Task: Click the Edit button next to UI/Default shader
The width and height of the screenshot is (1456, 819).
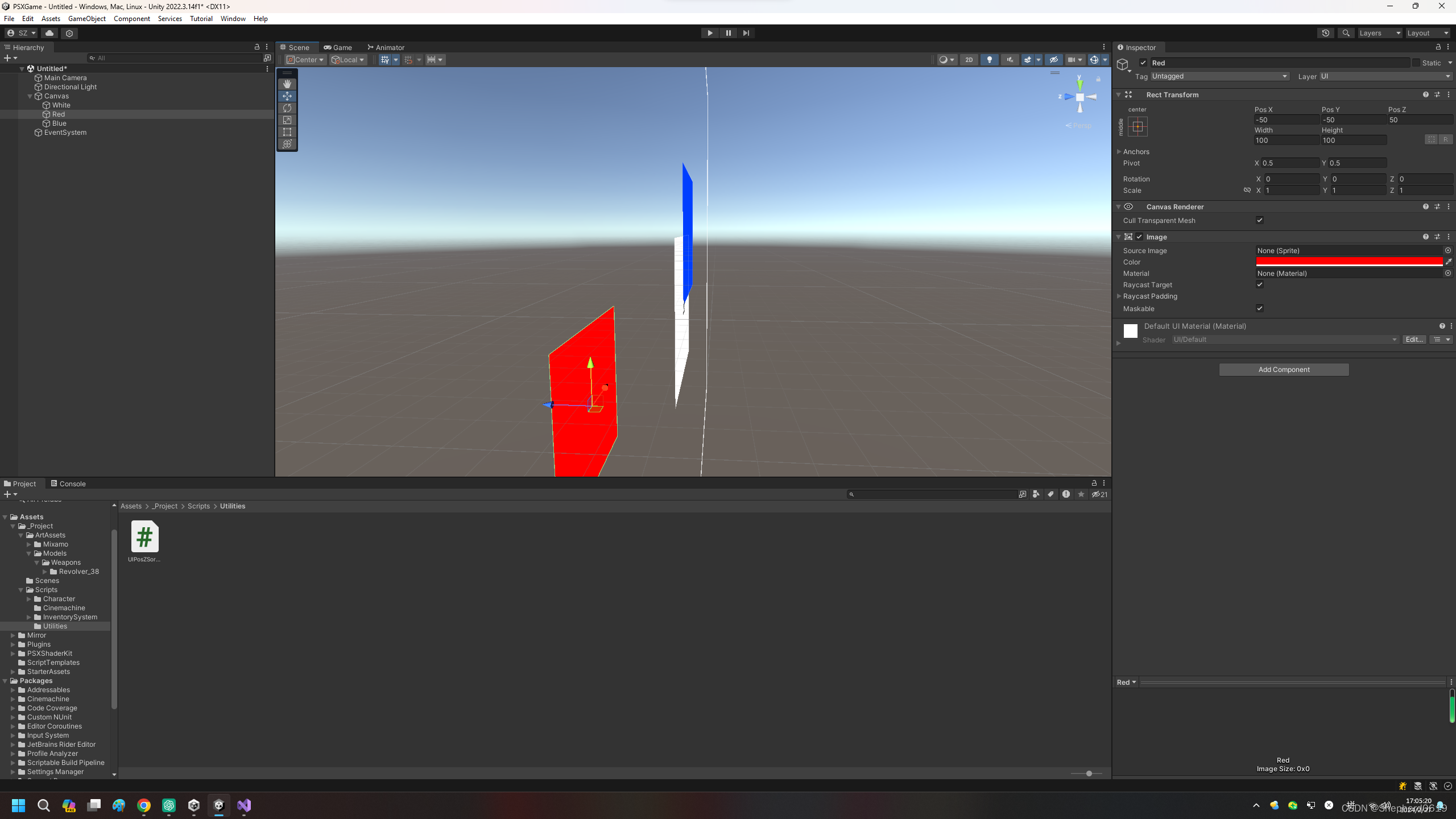Action: tap(1413, 339)
